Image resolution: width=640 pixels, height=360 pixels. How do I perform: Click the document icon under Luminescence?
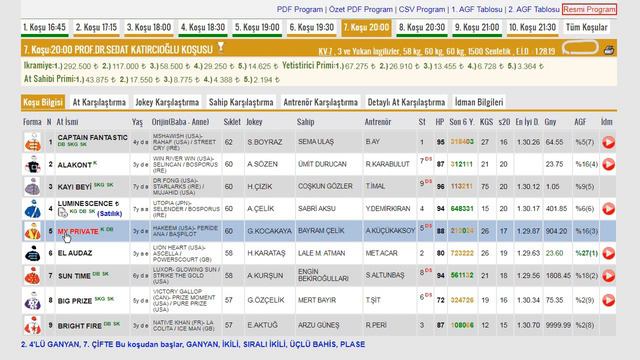(62, 212)
